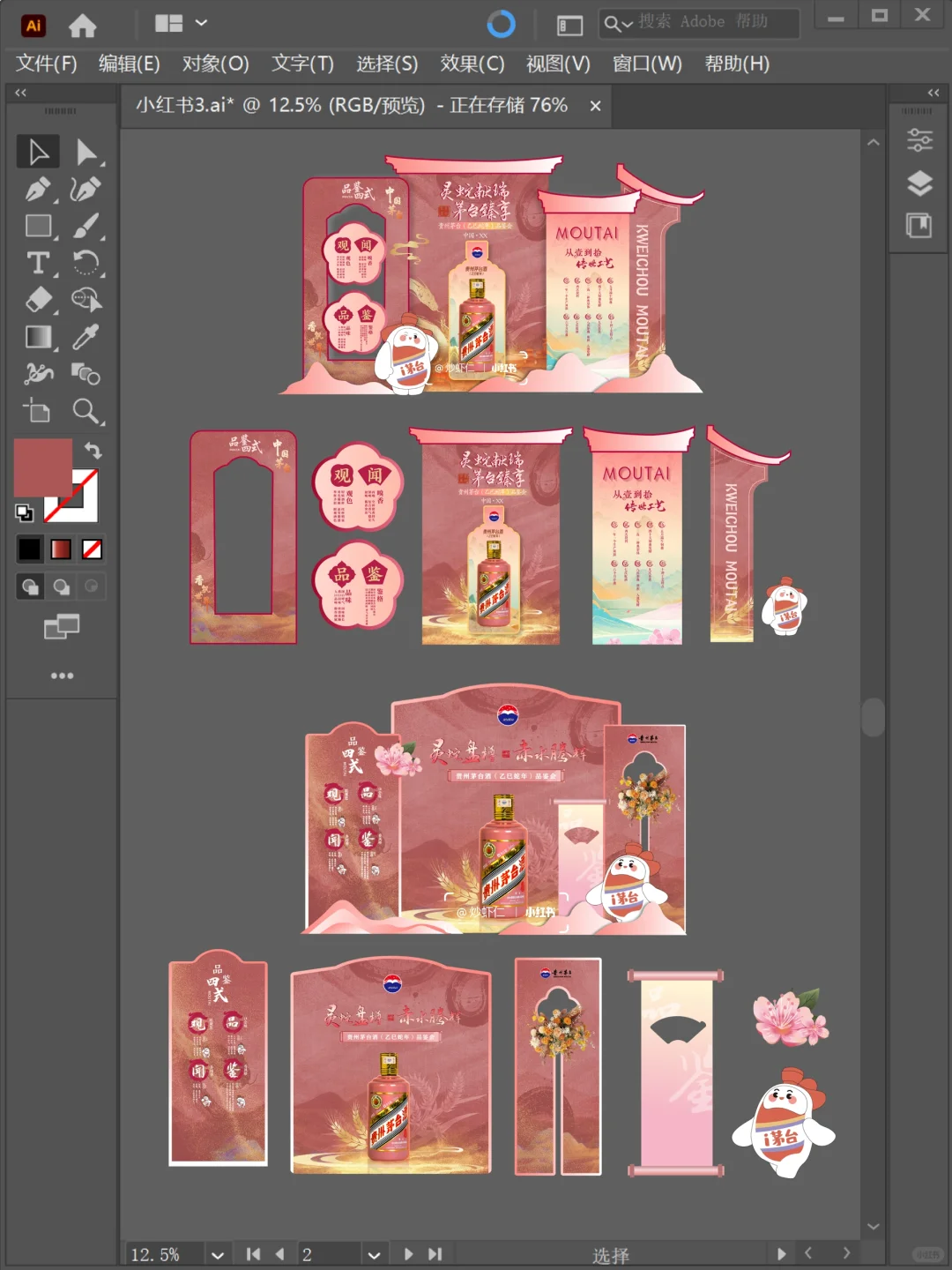Image resolution: width=952 pixels, height=1270 pixels.
Task: Go to the first artboard
Action: [253, 1254]
